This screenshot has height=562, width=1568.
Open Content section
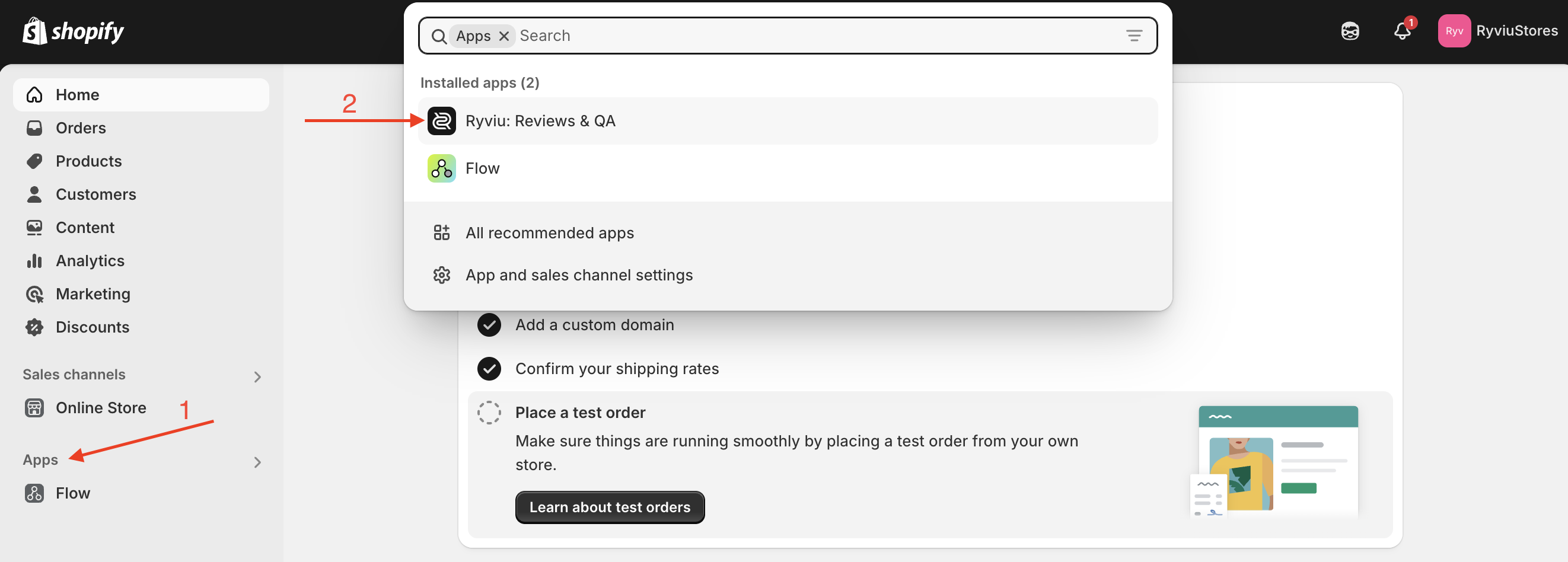point(141,228)
